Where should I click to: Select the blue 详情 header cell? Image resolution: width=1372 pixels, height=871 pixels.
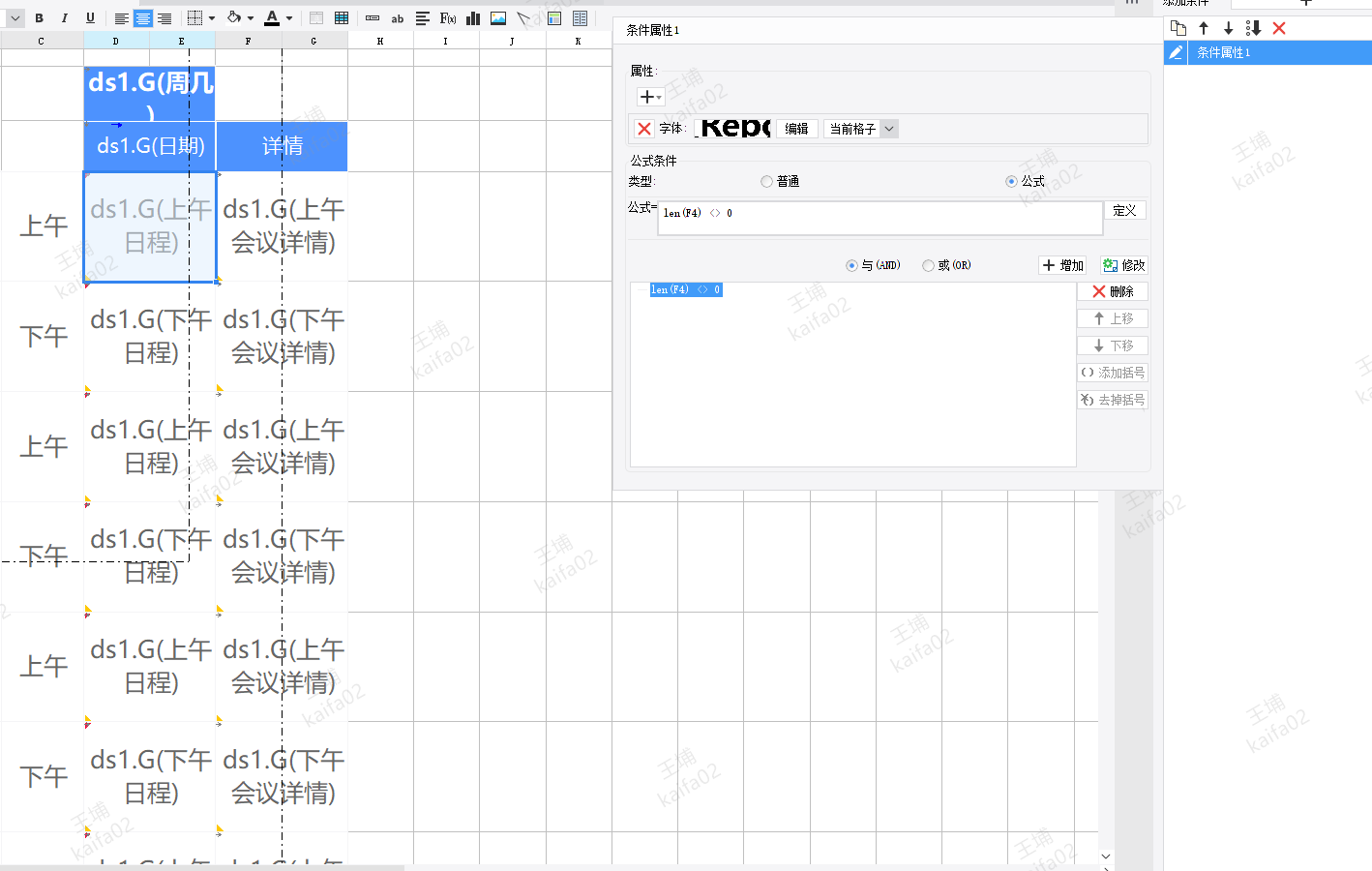click(283, 146)
